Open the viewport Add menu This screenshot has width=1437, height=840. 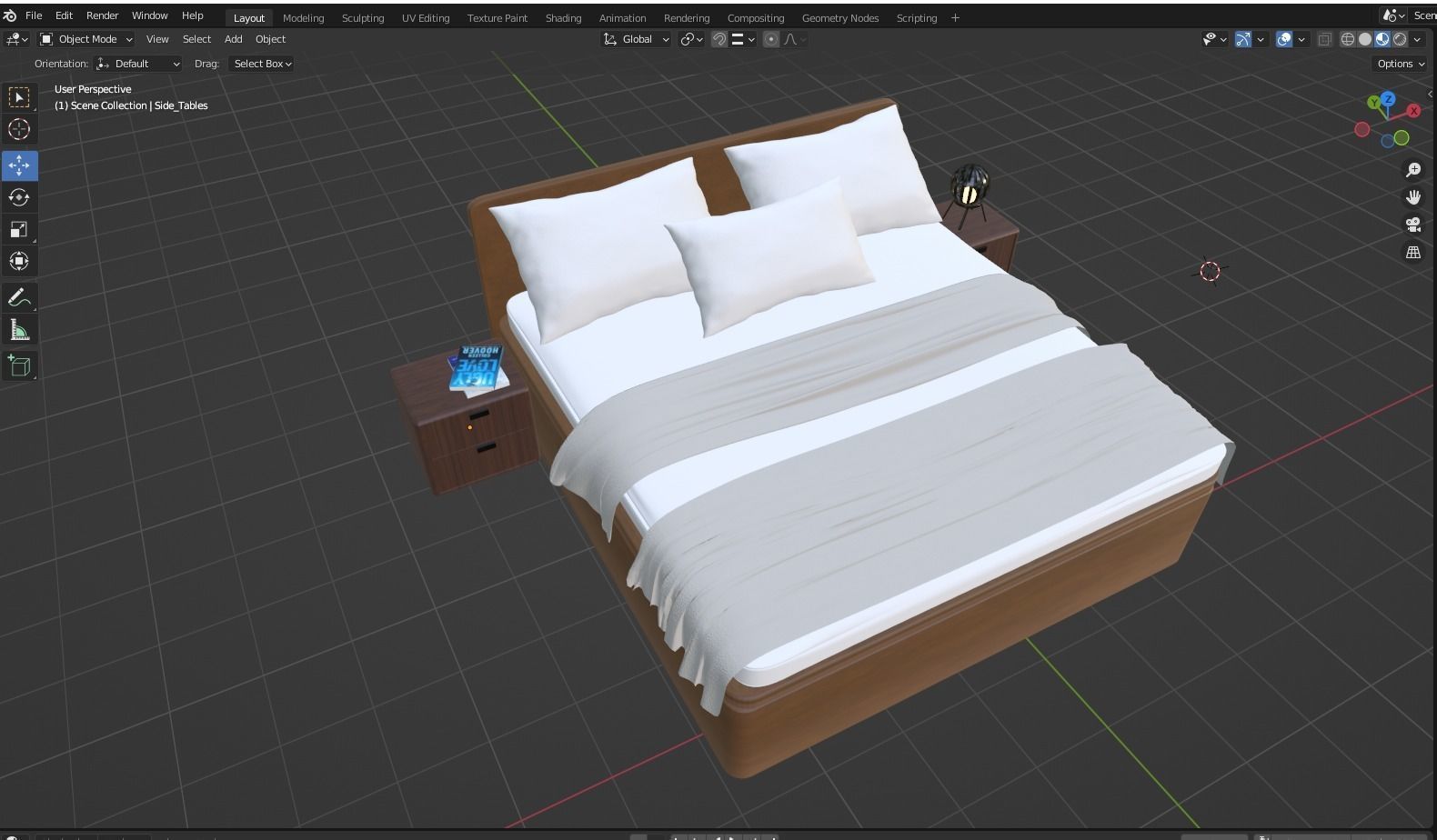point(233,39)
